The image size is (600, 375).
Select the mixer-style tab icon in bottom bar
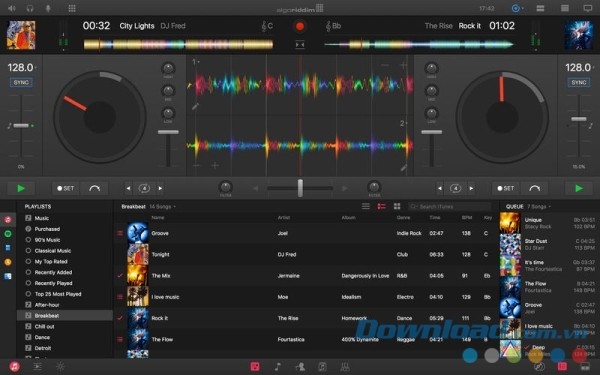pos(345,367)
